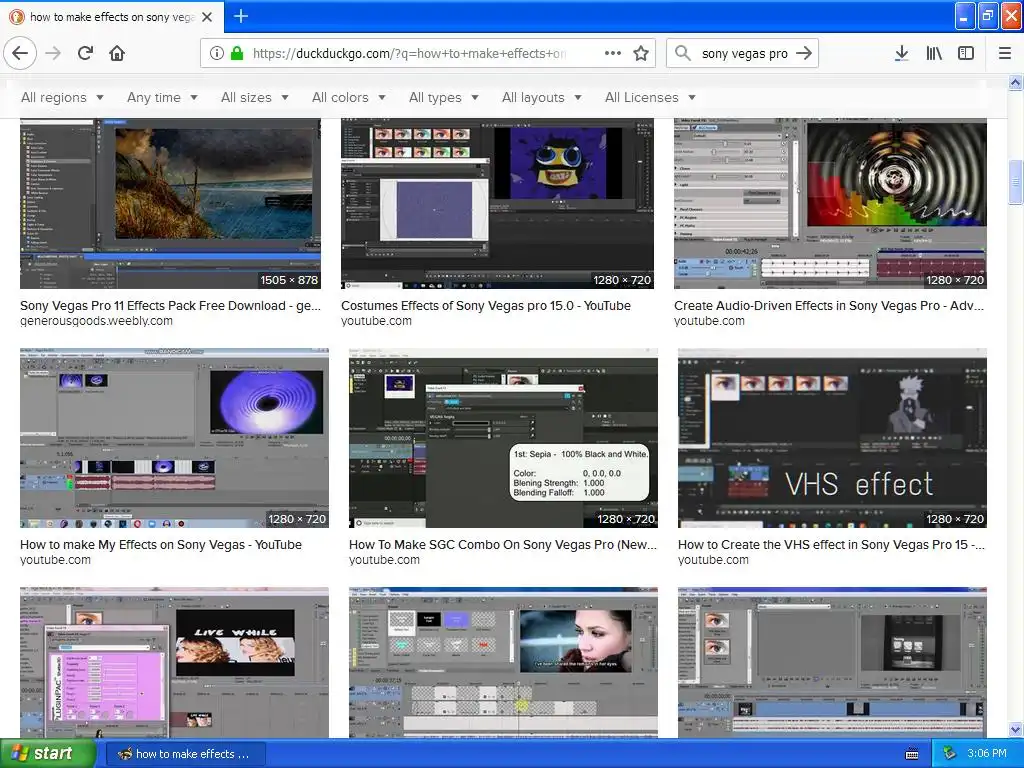This screenshot has width=1024, height=768.
Task: Open the purple spiral My Effects thumbnail
Action: [x=174, y=438]
